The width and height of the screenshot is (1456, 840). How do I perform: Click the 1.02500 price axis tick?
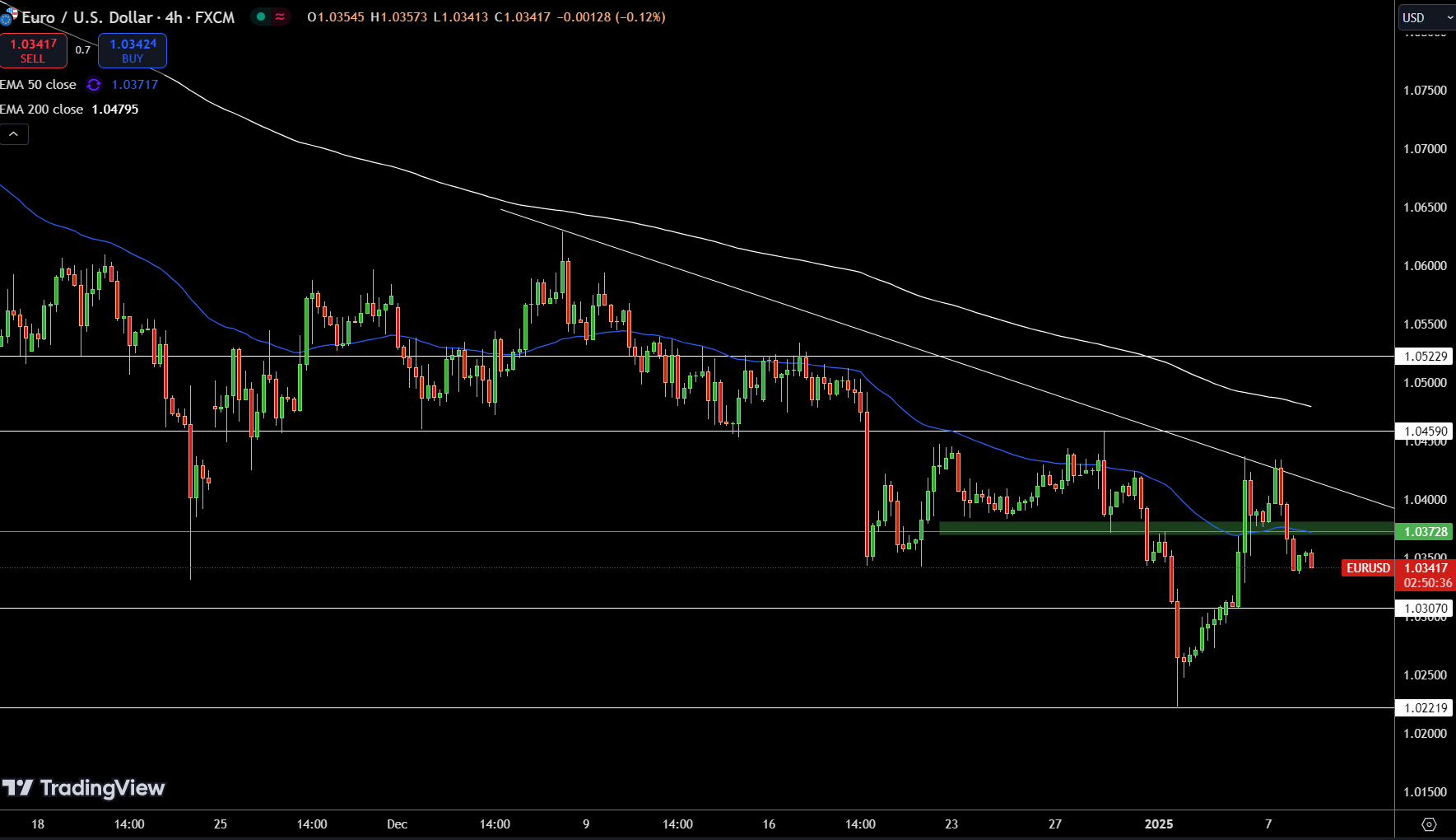1425,675
